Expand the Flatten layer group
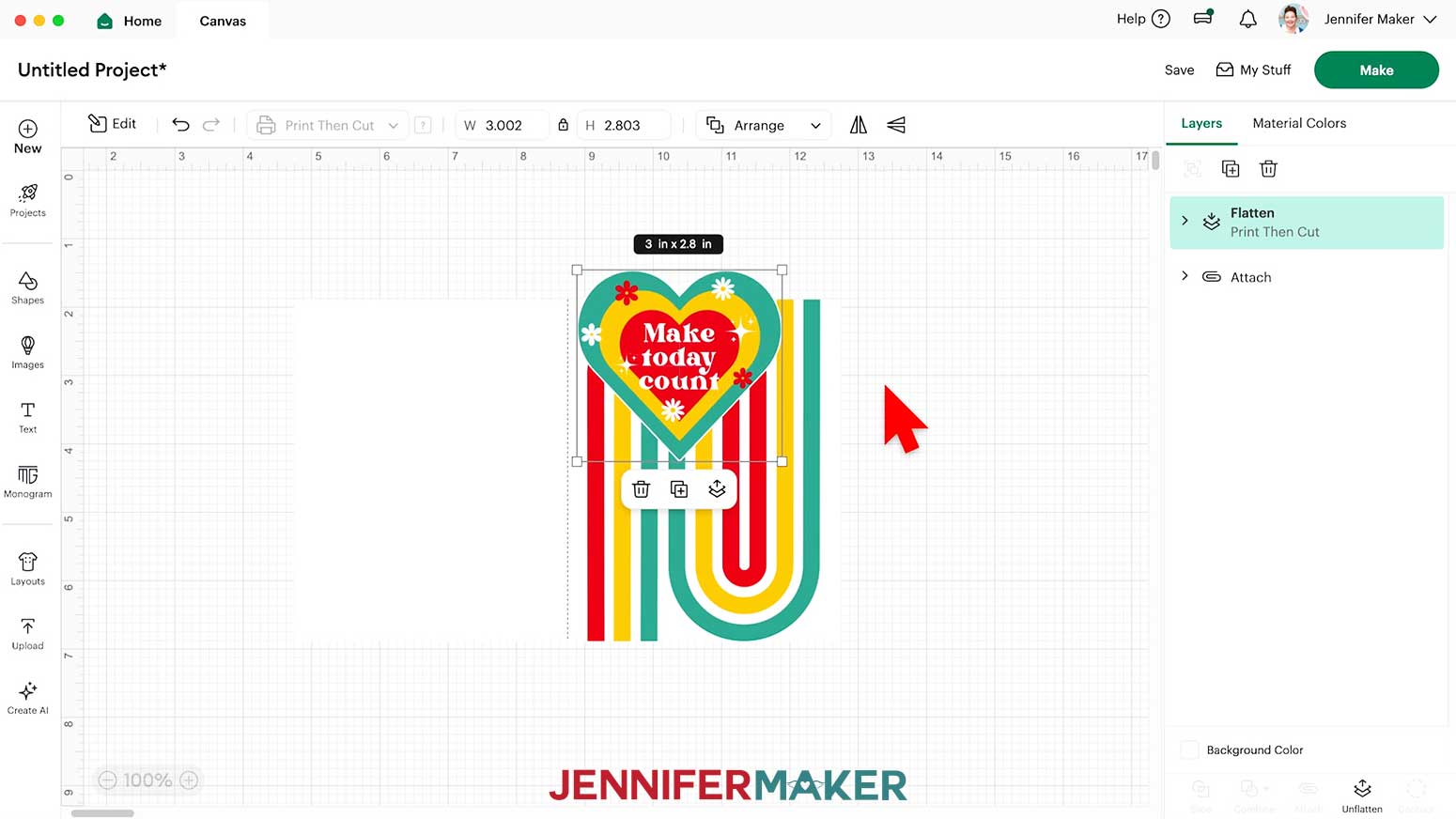Image resolution: width=1456 pixels, height=819 pixels. (x=1185, y=221)
